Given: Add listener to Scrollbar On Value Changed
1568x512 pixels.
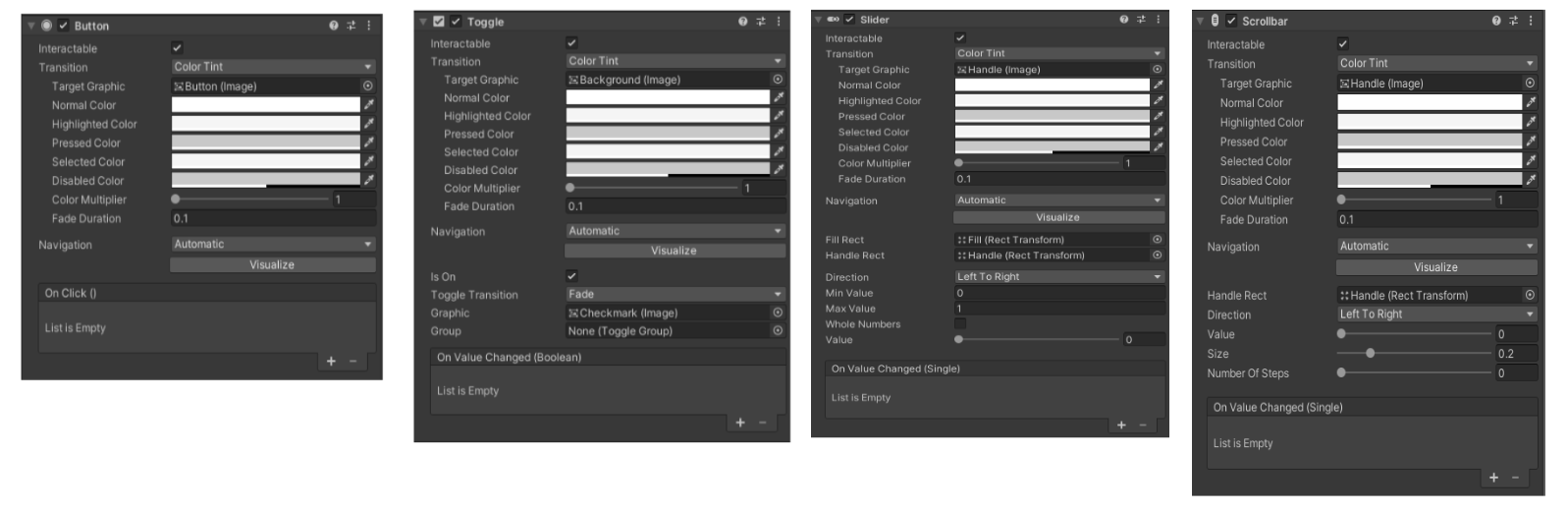Looking at the screenshot, I should pyautogui.click(x=1493, y=478).
